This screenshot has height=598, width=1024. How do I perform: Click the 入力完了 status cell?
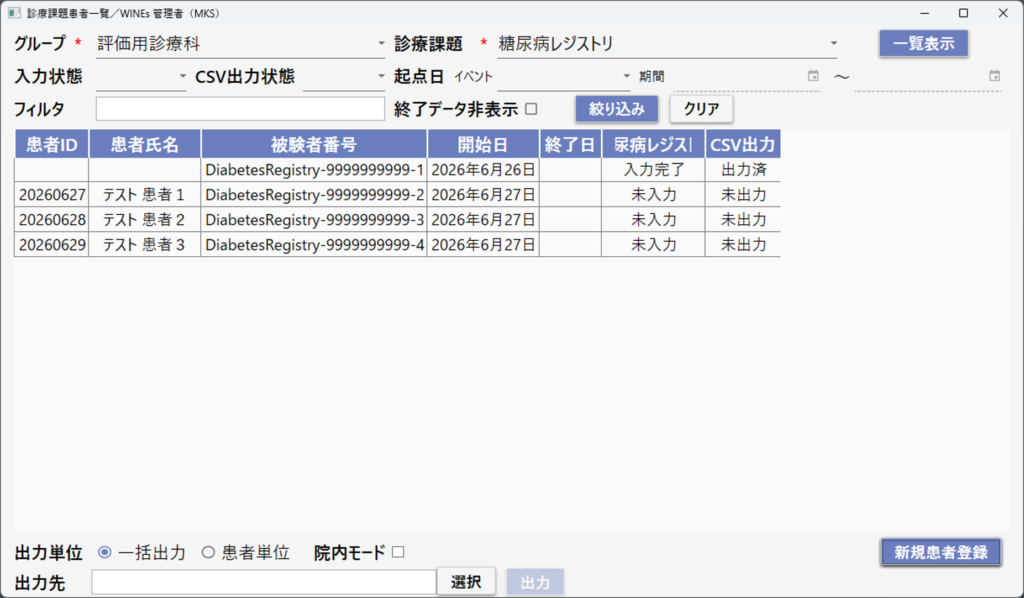pyautogui.click(x=653, y=170)
